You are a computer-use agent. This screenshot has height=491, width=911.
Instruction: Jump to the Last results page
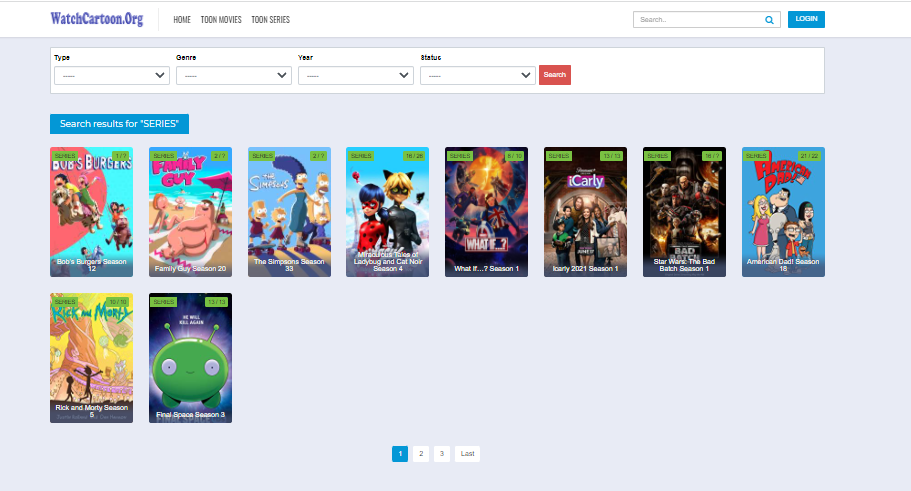pos(467,454)
